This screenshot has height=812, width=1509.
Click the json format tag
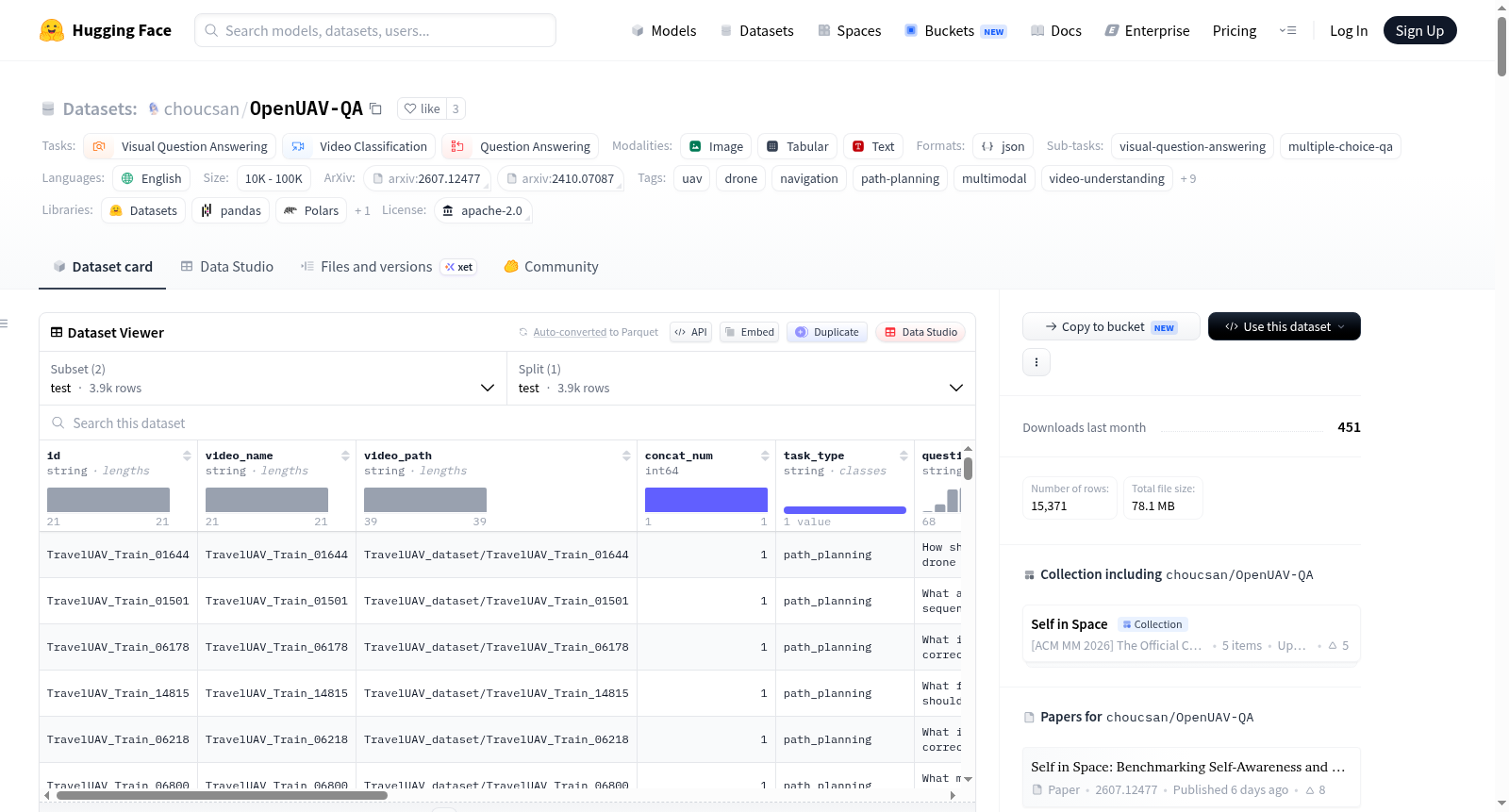pyautogui.click(x=1003, y=146)
